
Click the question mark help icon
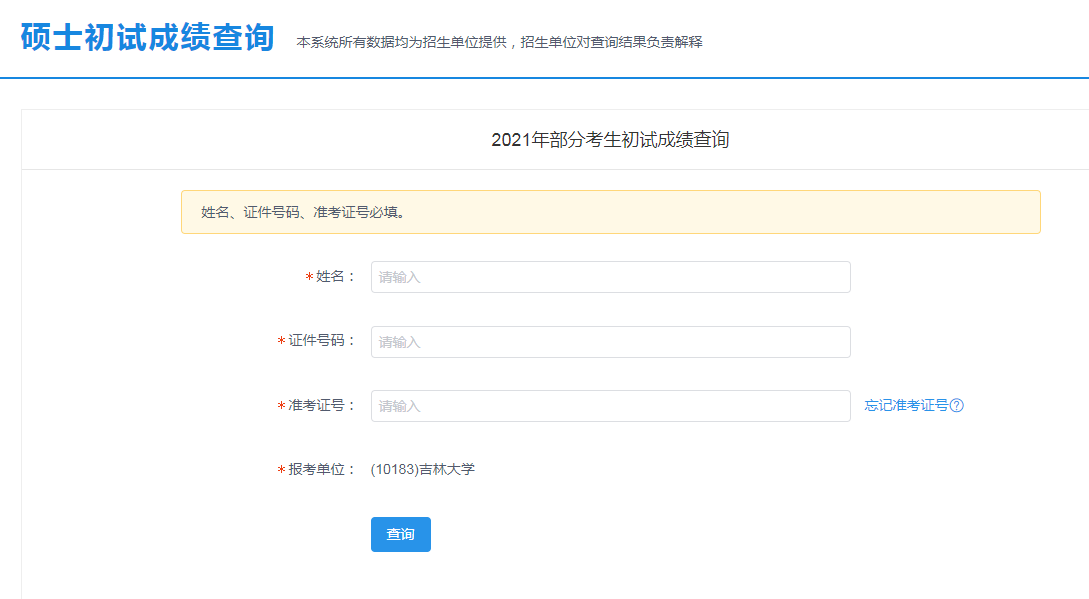tap(956, 406)
